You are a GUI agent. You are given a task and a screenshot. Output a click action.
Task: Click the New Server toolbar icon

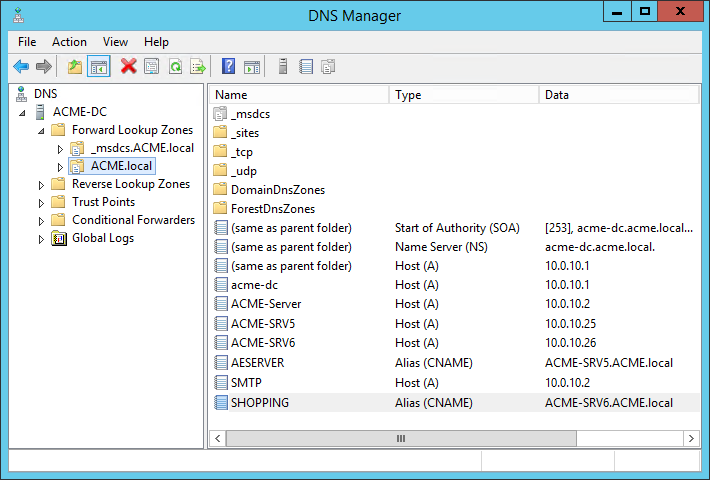[x=283, y=67]
